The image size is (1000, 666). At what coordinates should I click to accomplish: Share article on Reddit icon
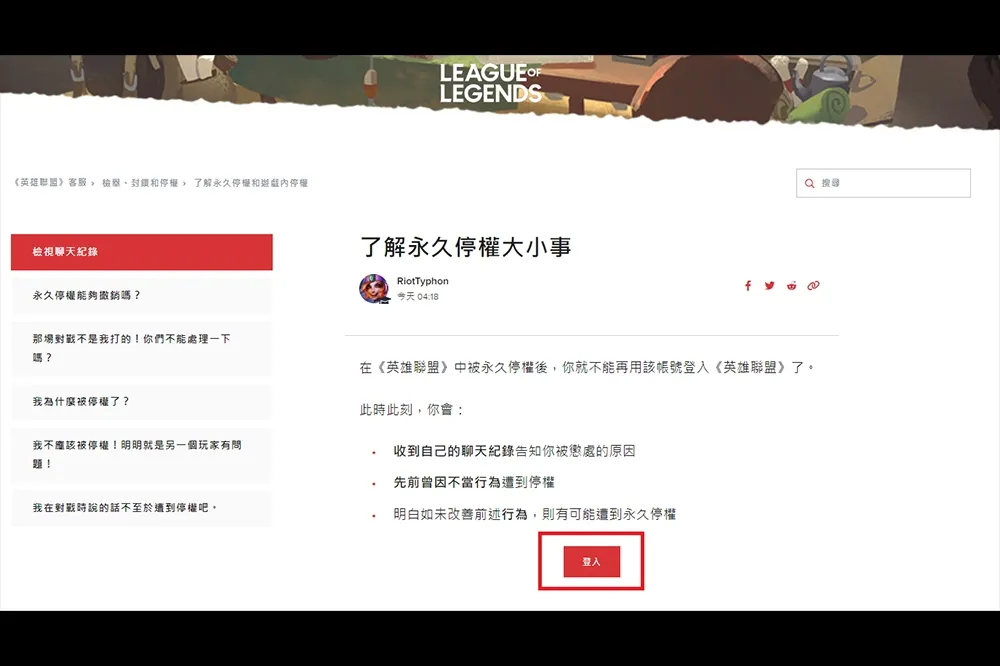(791, 286)
